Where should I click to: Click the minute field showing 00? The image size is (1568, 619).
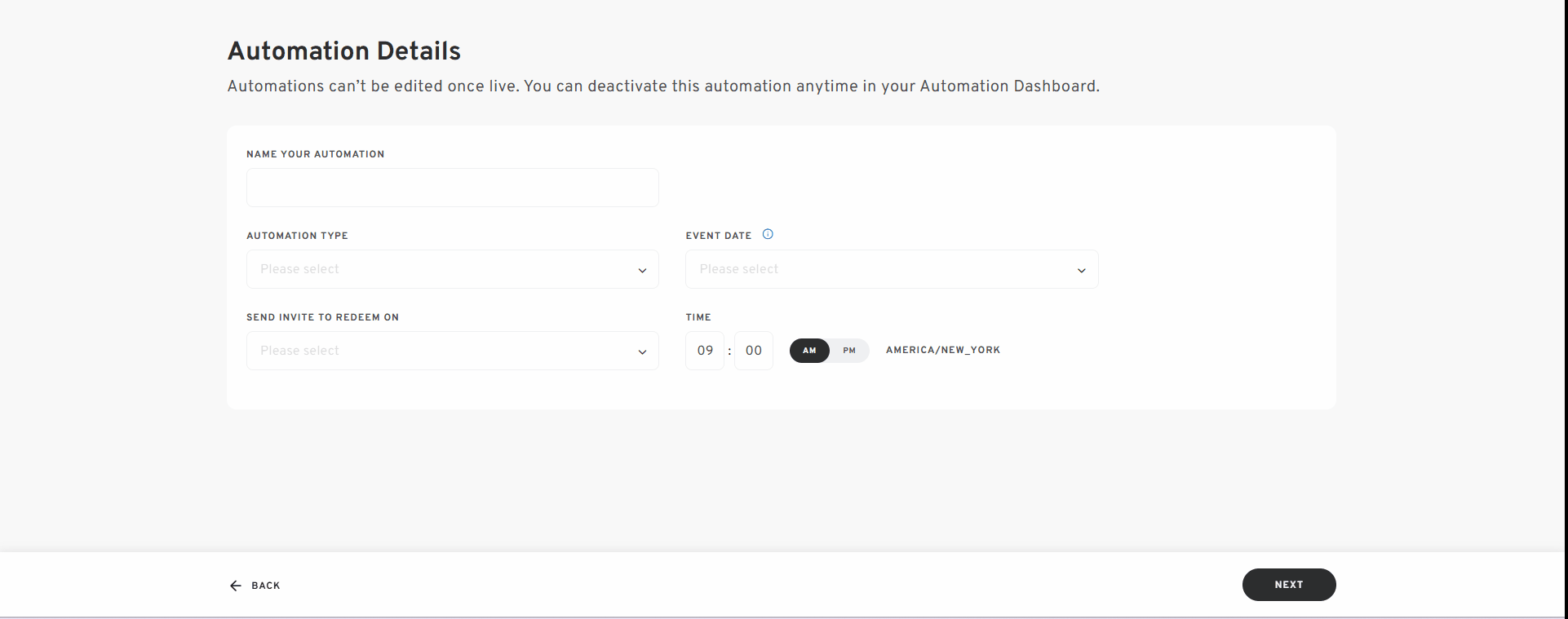pyautogui.click(x=752, y=351)
